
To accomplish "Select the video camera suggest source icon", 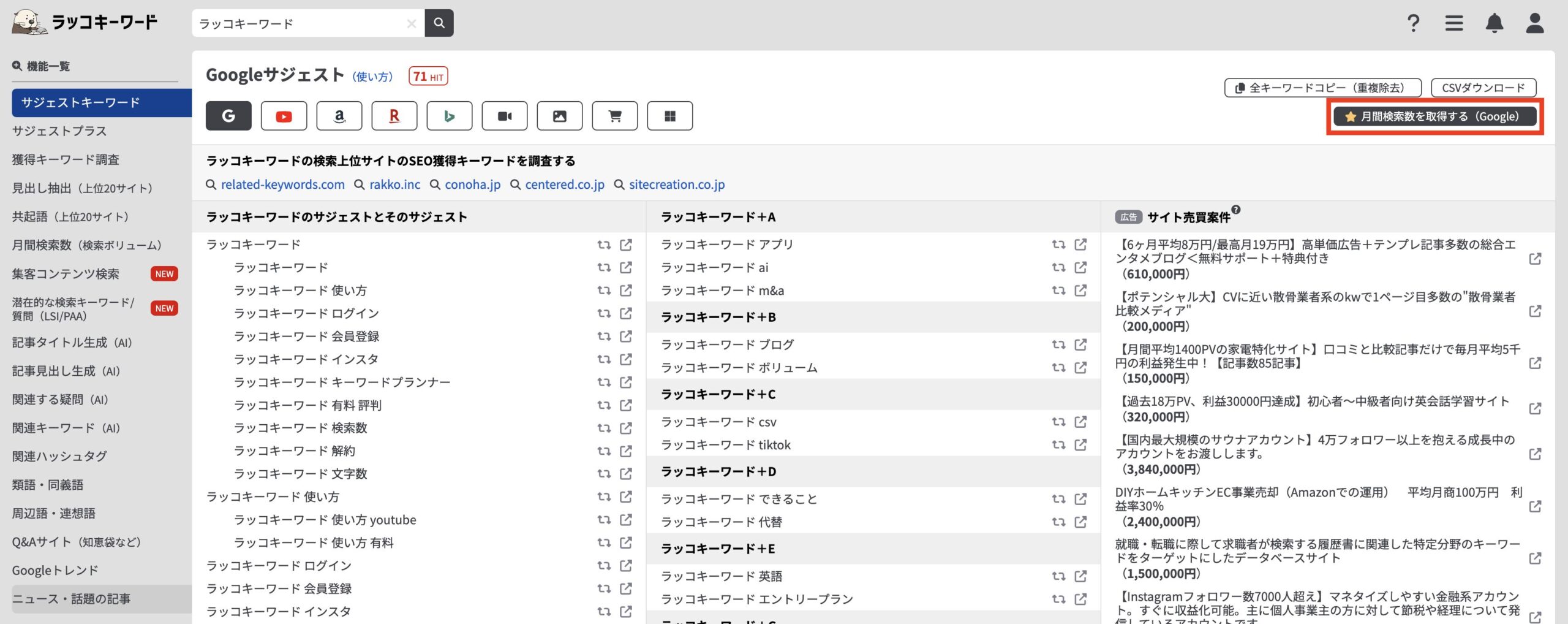I will point(504,116).
